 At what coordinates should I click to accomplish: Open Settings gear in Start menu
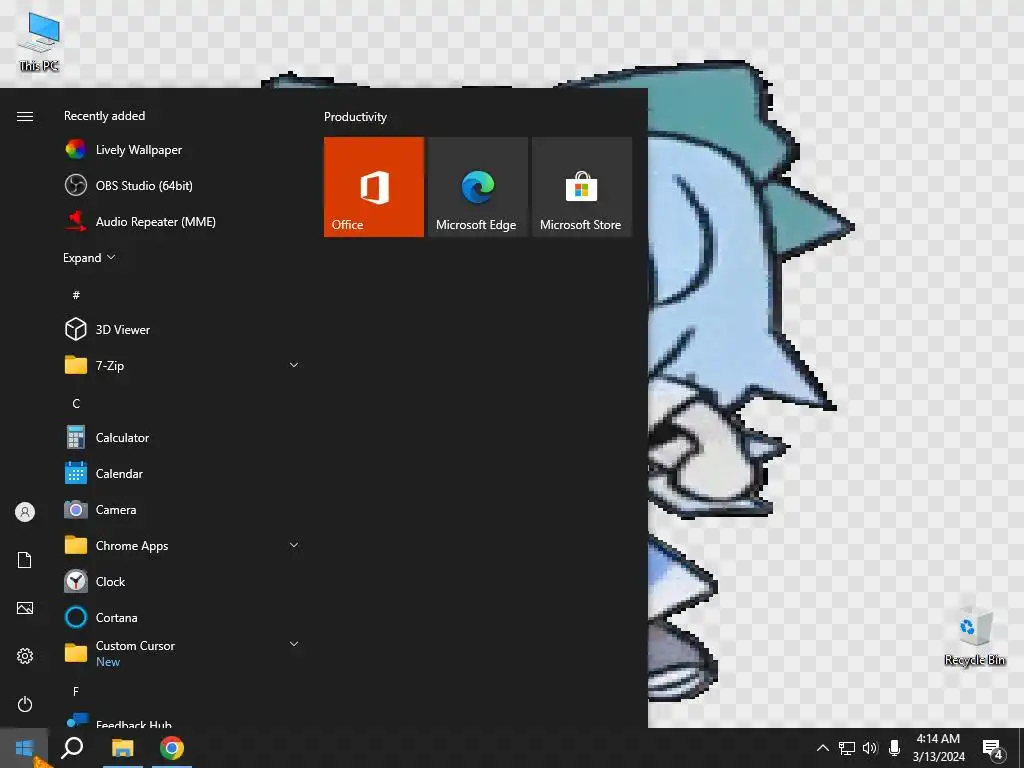[x=25, y=656]
